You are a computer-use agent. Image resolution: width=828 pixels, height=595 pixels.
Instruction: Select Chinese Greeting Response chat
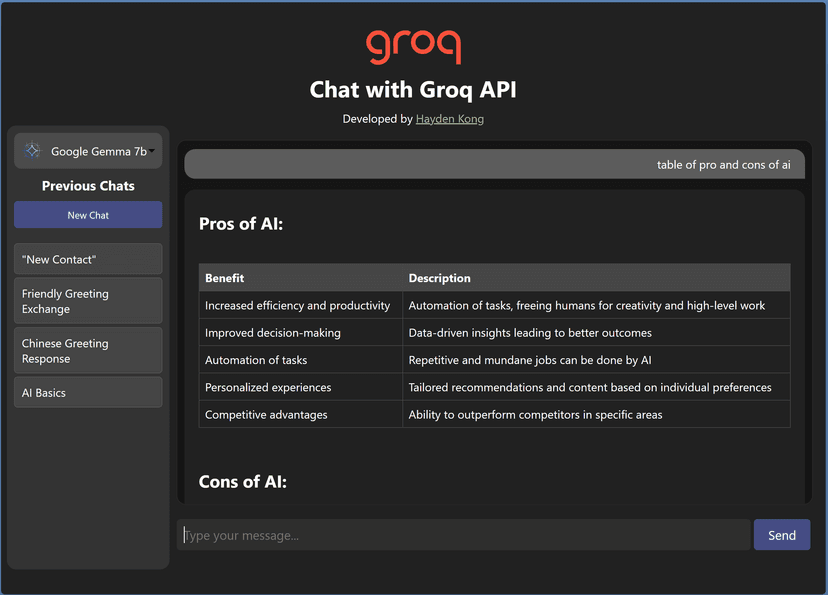(x=88, y=351)
